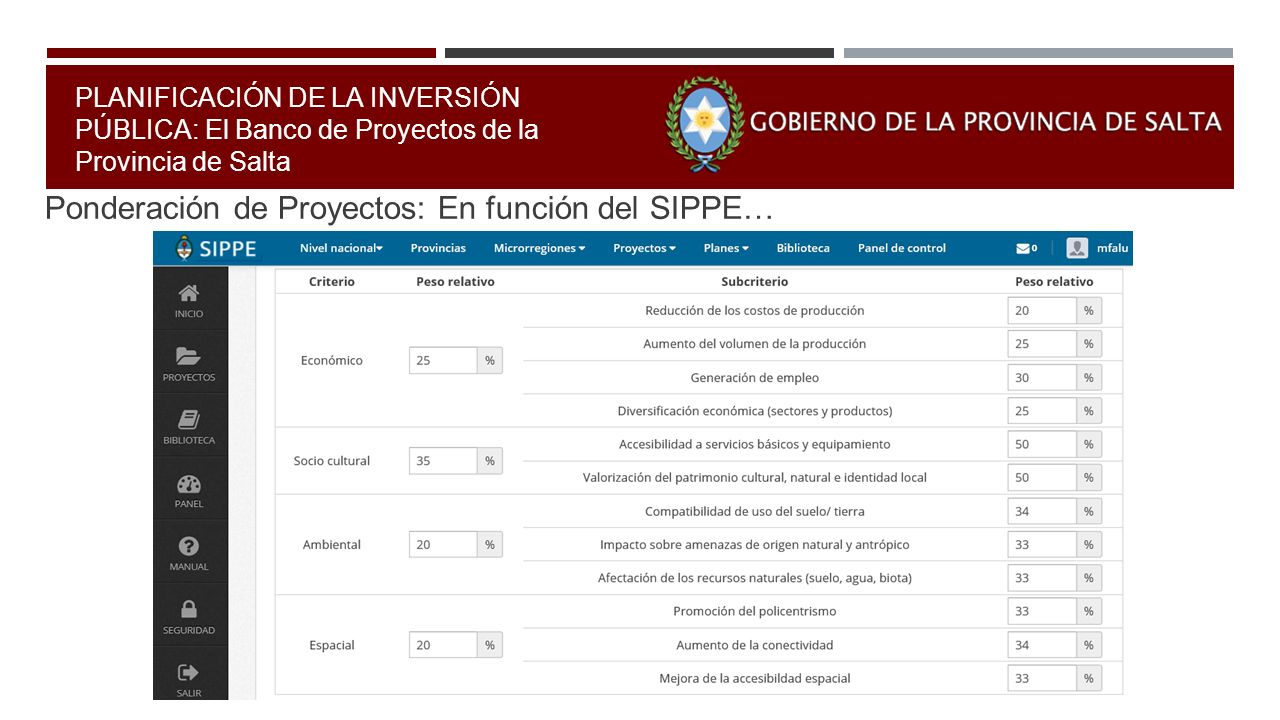Edit weight for Accesibilidad a servicios básicos

(1042, 444)
